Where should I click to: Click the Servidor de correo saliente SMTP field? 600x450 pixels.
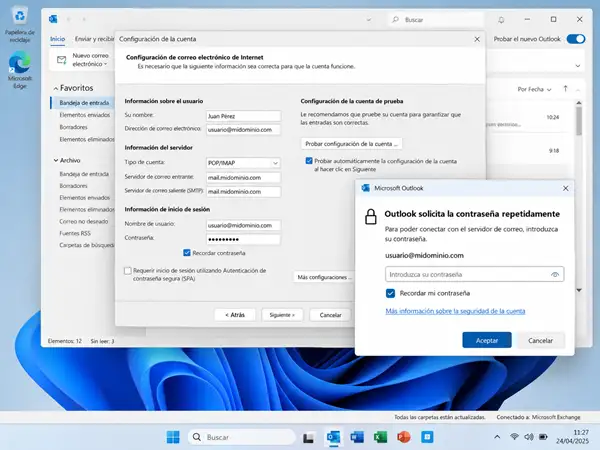[243, 192]
